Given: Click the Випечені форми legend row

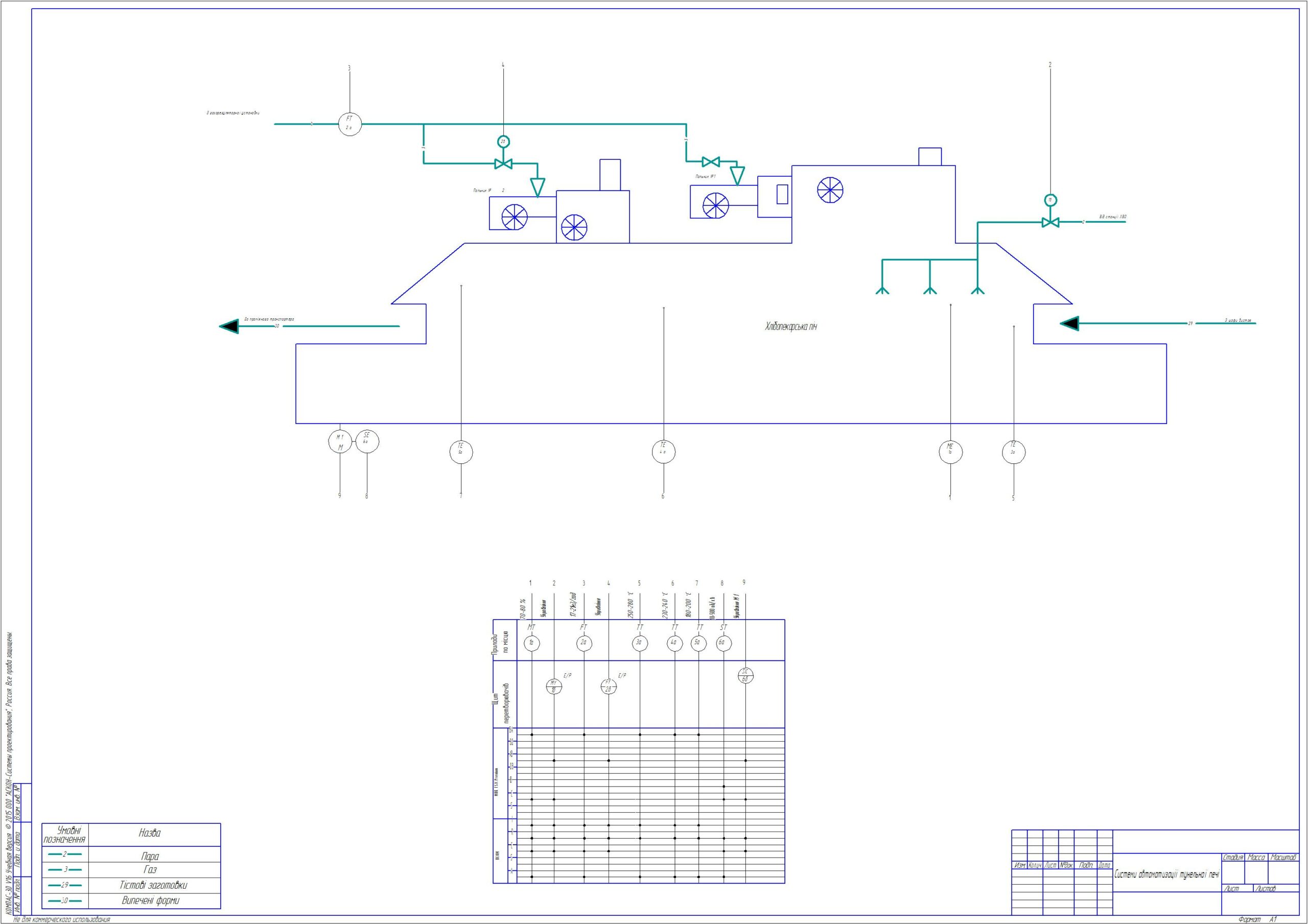Looking at the screenshot, I should click(x=131, y=901).
